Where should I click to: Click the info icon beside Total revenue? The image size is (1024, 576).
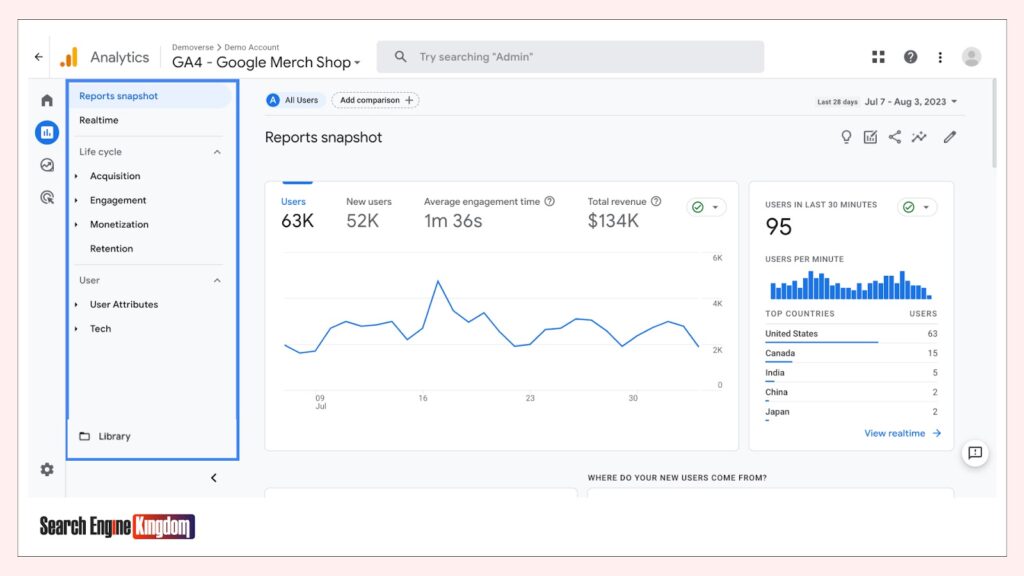(656, 201)
